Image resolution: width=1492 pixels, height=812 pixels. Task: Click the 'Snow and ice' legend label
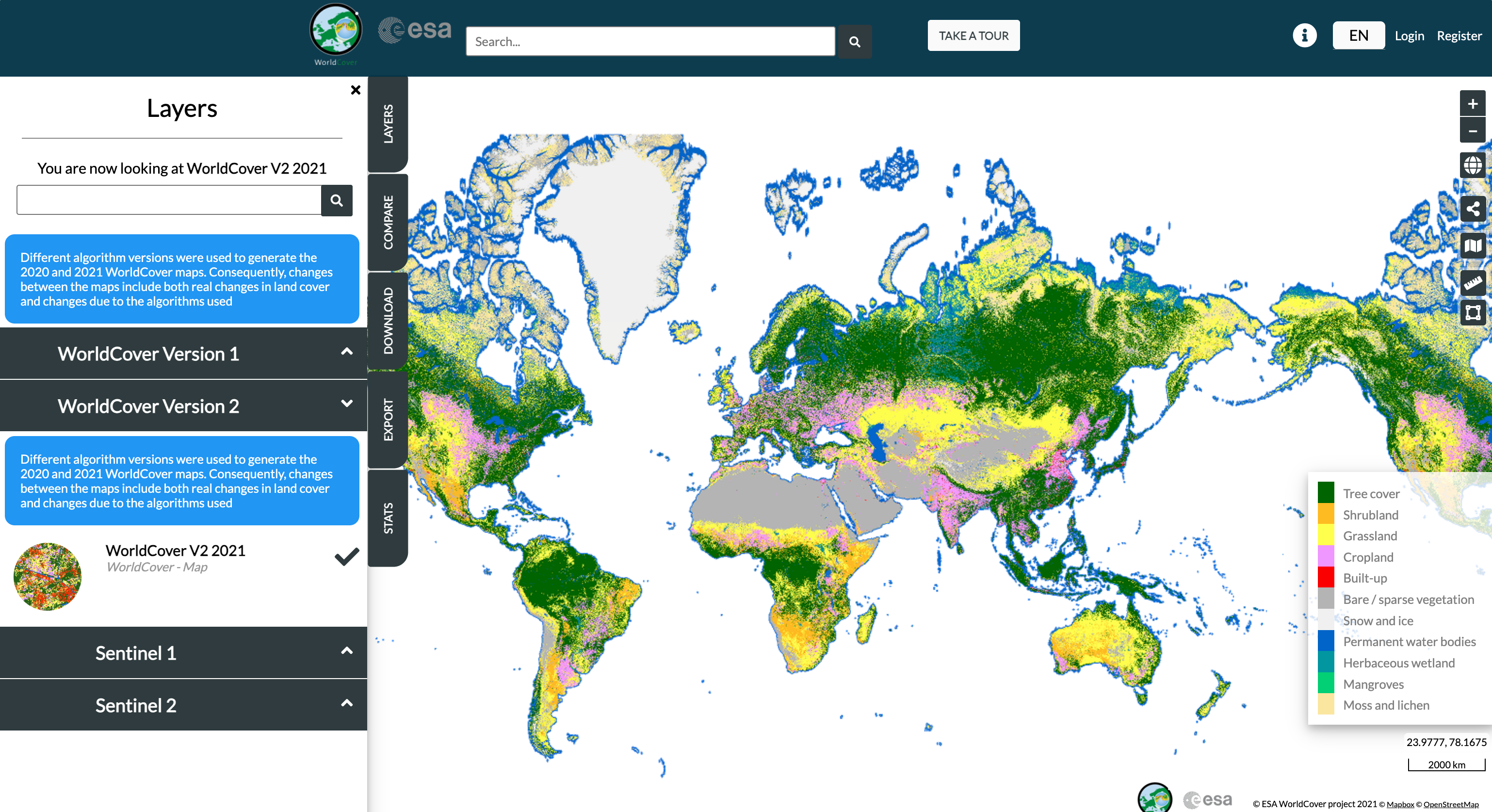coord(1378,620)
